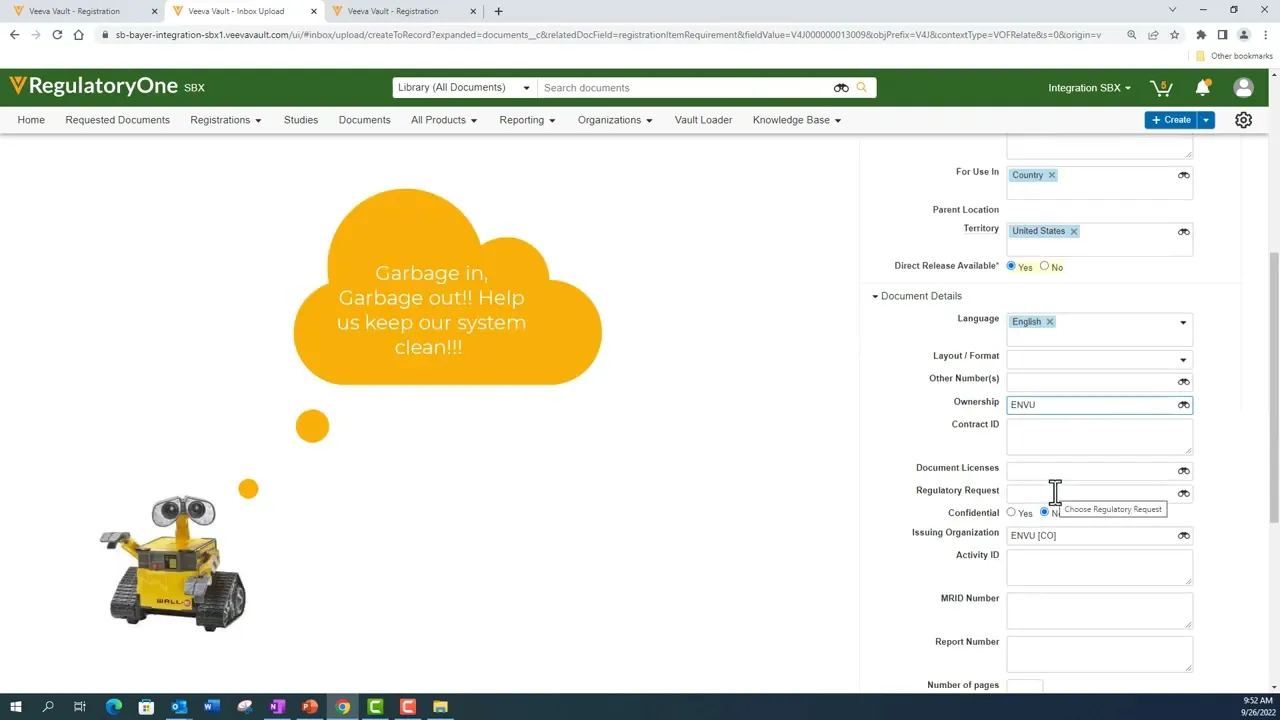
Task: Open the Document Licenses binoculars lookup
Action: click(1183, 471)
